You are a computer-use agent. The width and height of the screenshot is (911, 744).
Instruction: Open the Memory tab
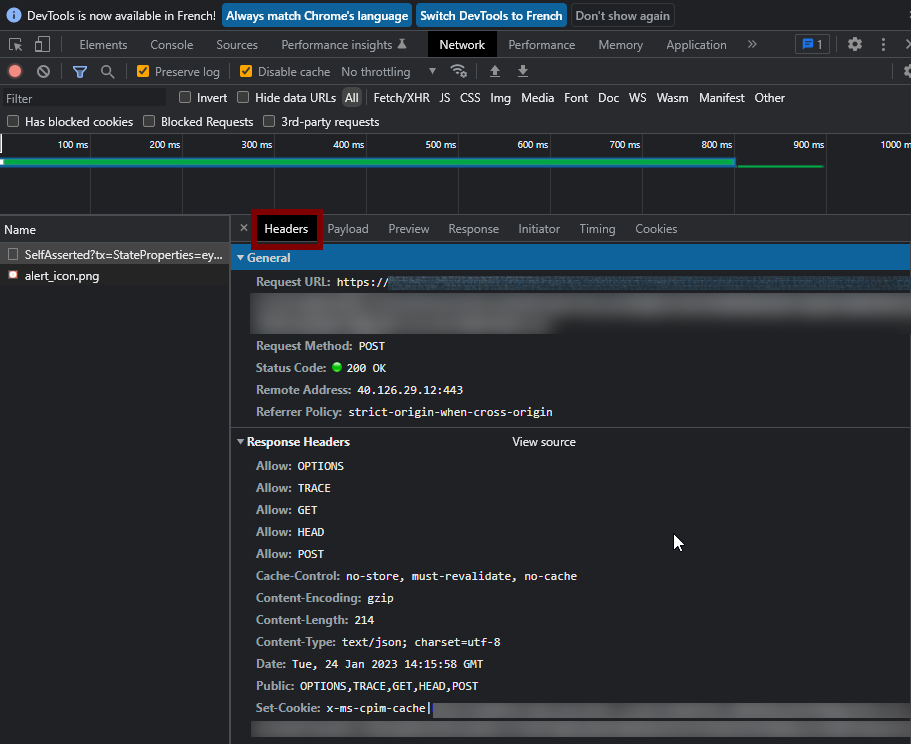pos(621,45)
